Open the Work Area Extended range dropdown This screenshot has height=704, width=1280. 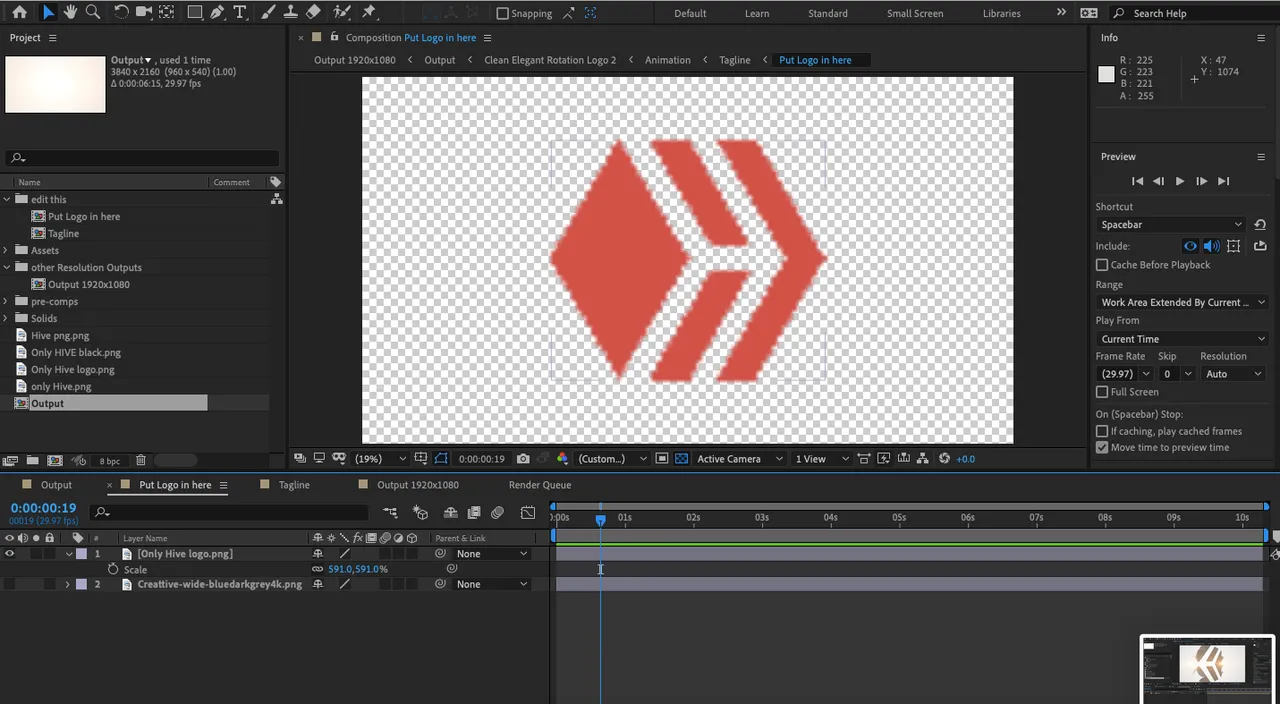tap(1182, 302)
